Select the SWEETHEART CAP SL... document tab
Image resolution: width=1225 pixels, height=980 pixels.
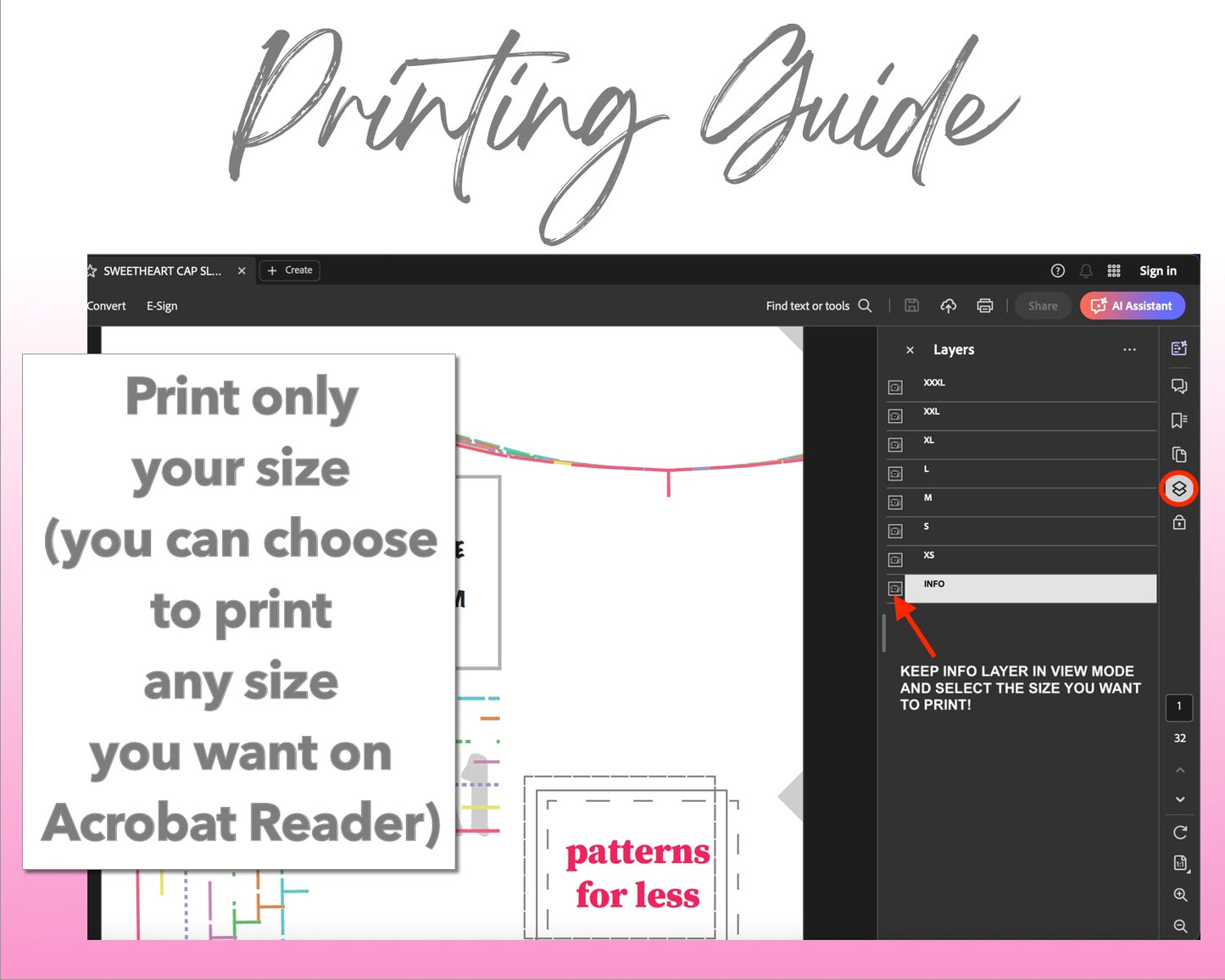[161, 271]
